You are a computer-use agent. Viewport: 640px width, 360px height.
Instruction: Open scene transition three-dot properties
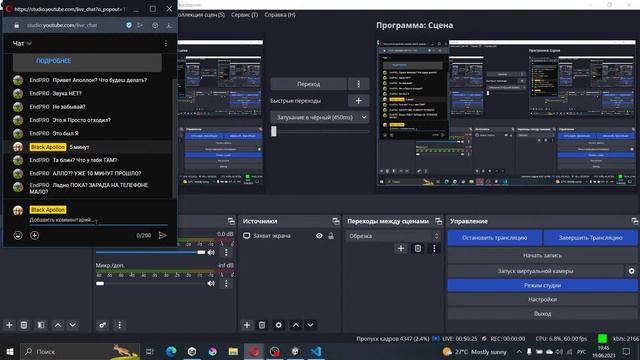pyautogui.click(x=434, y=249)
